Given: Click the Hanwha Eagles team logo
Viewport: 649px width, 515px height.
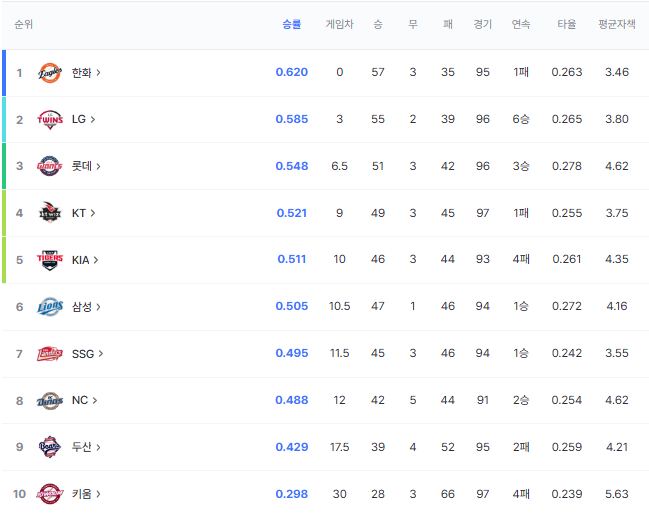Looking at the screenshot, I should tap(50, 73).
